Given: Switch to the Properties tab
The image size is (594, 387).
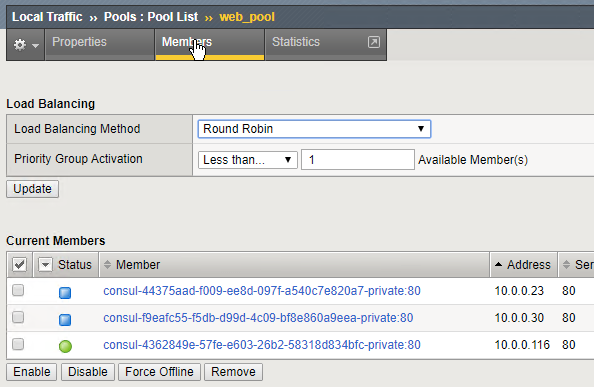Looking at the screenshot, I should coord(100,45).
